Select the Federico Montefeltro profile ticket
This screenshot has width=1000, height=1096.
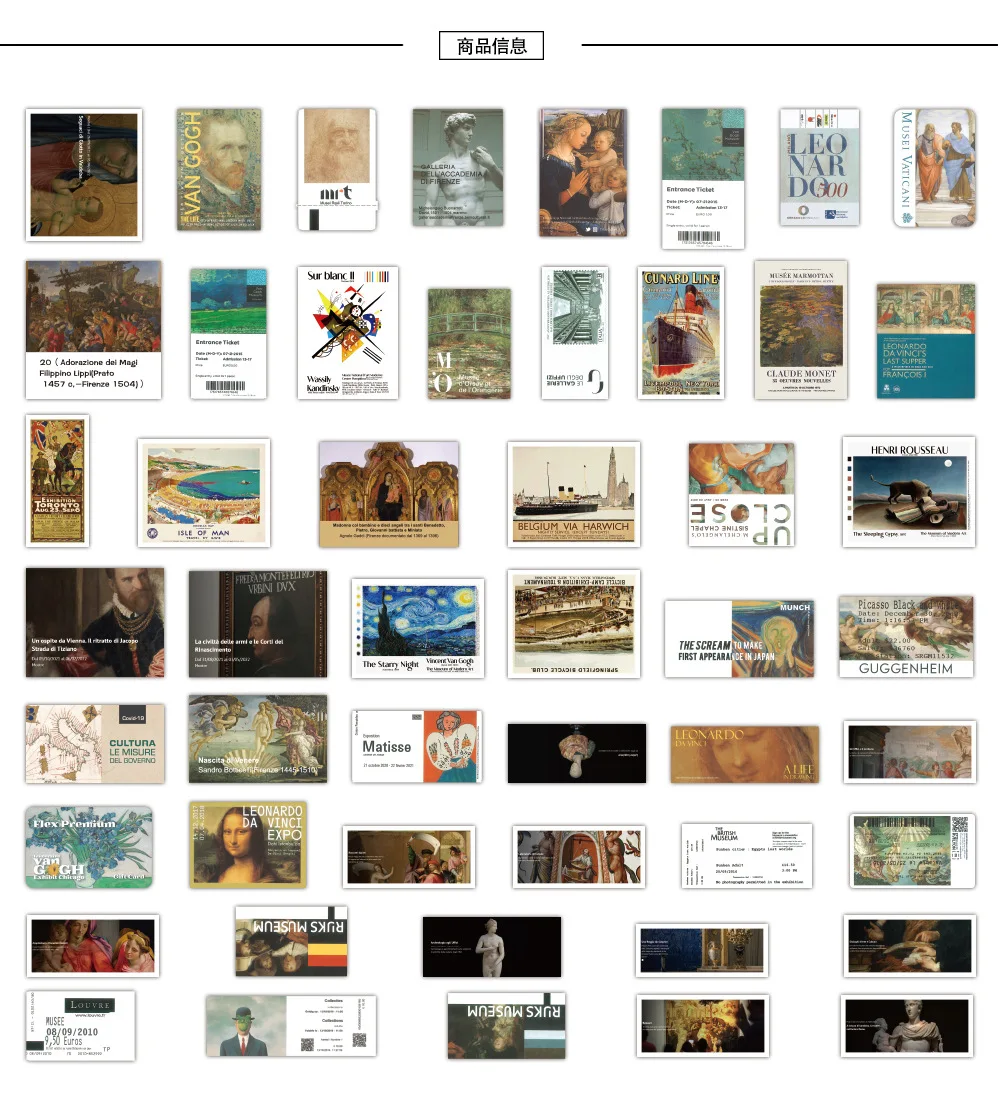[x=258, y=624]
